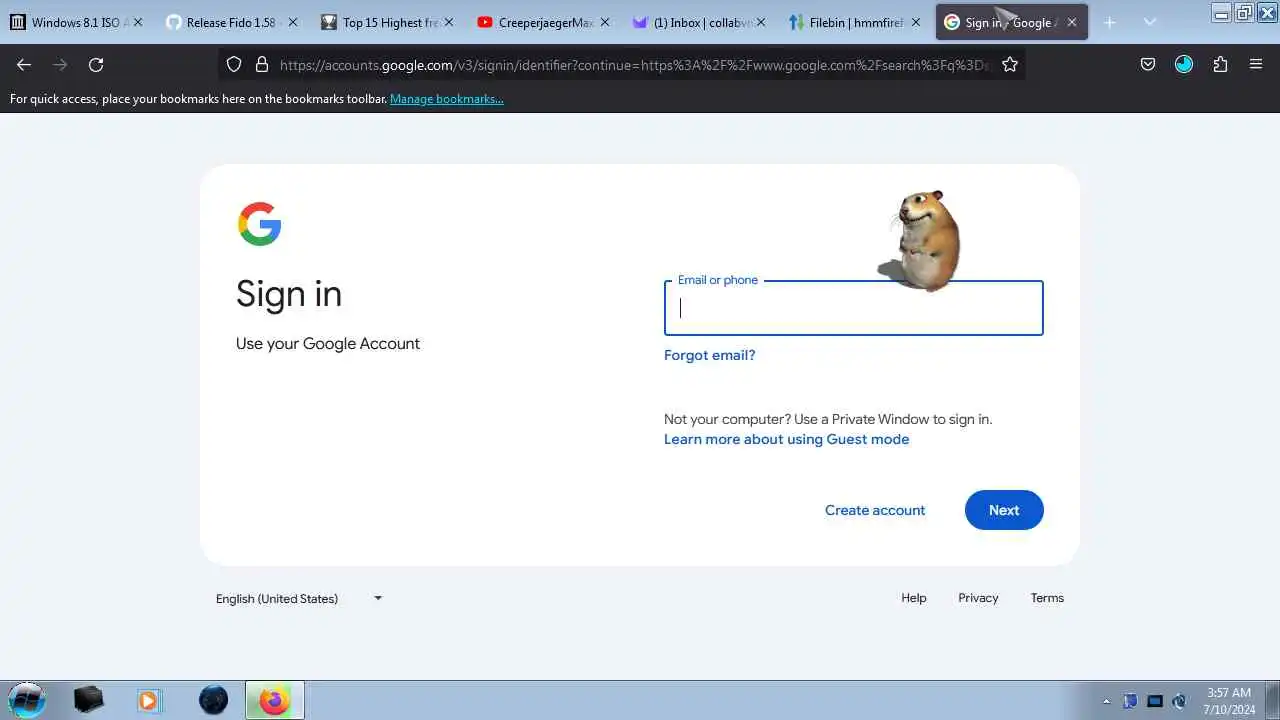Open the network tray icon
Viewport: 1280px width, 720px height.
[x=1155, y=701]
